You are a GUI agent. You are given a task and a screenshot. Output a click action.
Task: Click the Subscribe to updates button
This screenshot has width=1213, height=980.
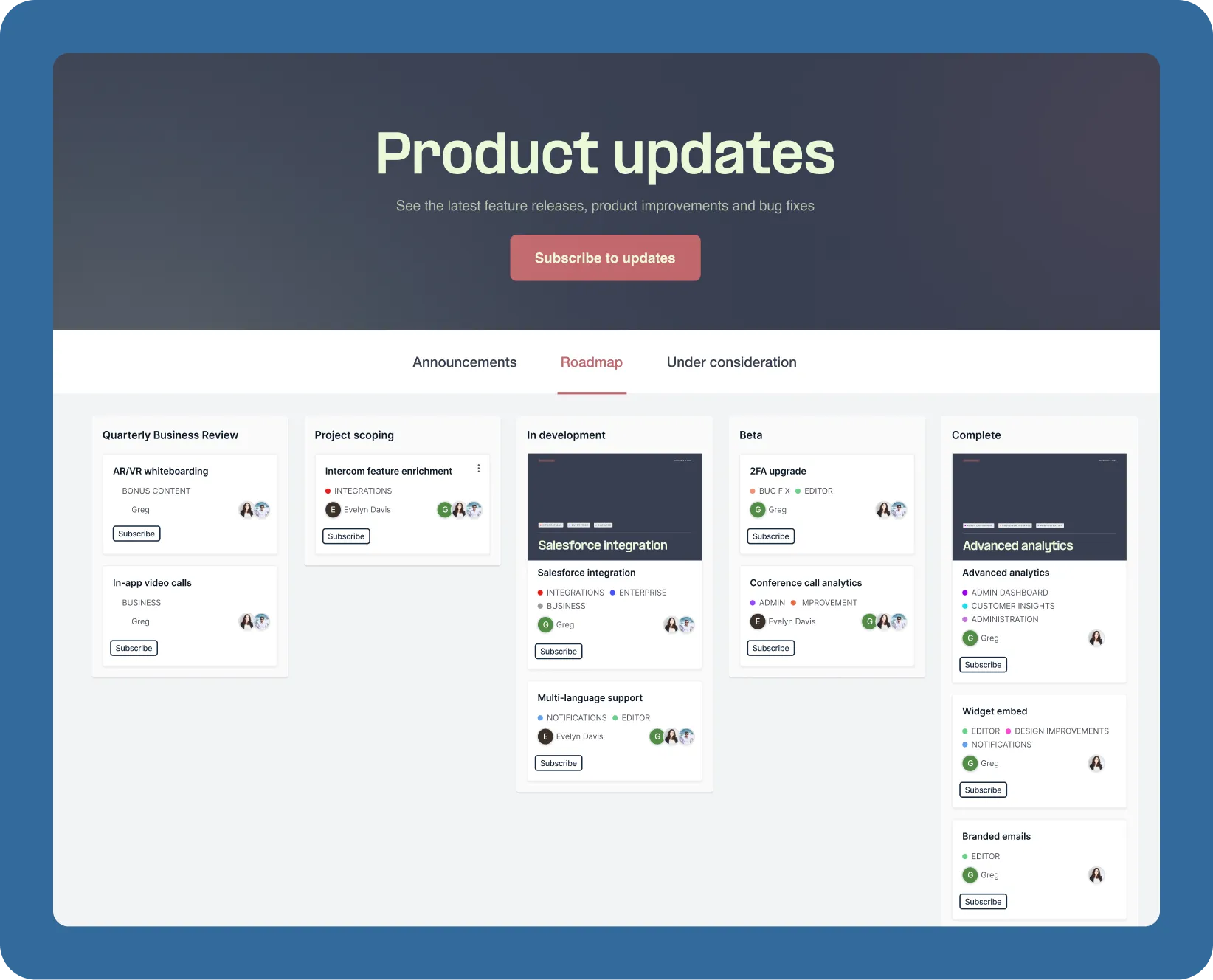[x=605, y=258]
